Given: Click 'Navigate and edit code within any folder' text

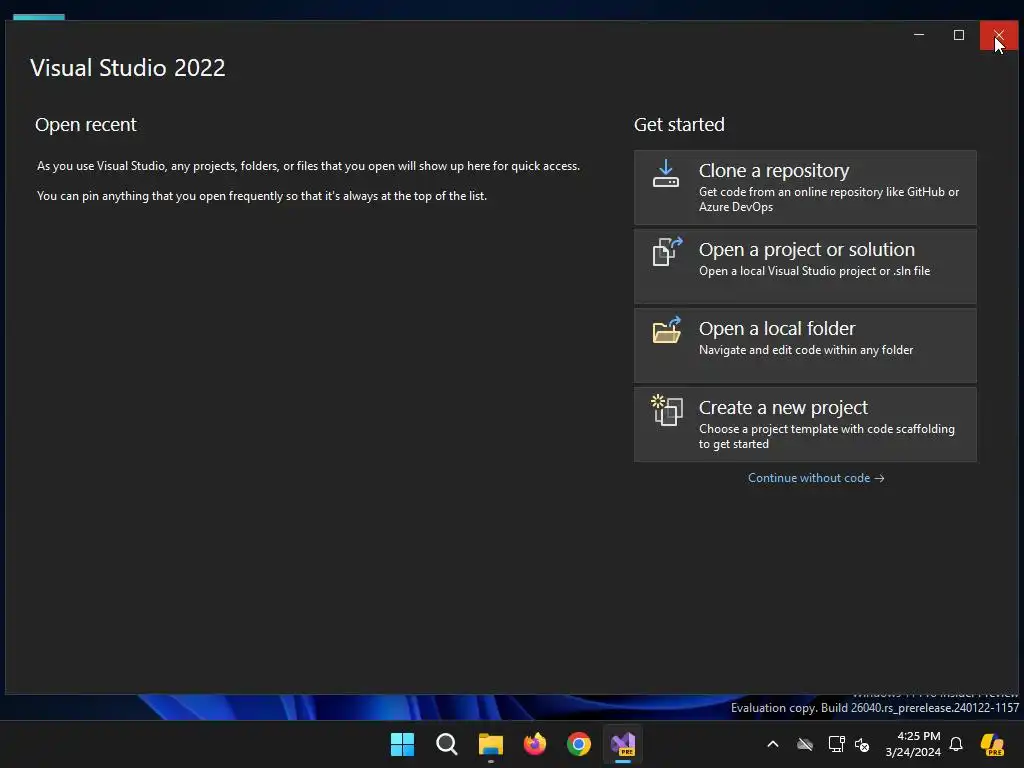Looking at the screenshot, I should click(806, 350).
